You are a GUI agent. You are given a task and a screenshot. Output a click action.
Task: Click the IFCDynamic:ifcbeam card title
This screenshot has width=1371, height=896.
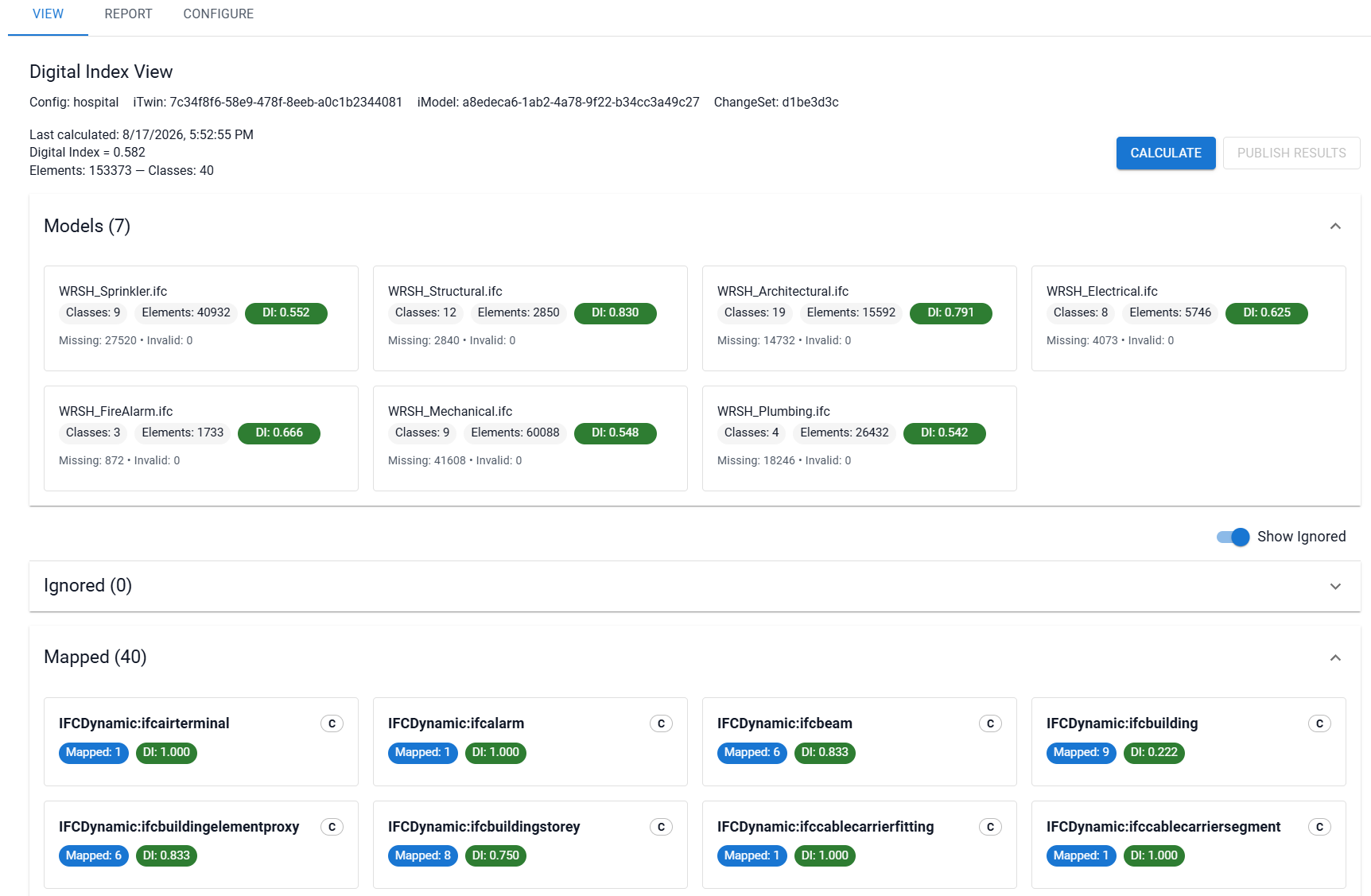(x=785, y=723)
